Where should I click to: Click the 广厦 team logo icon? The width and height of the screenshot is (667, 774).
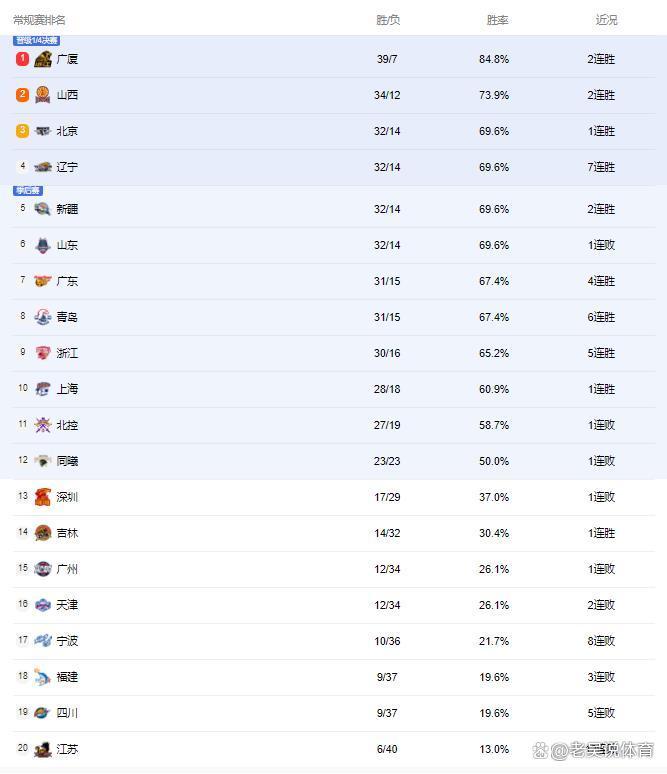[x=43, y=59]
